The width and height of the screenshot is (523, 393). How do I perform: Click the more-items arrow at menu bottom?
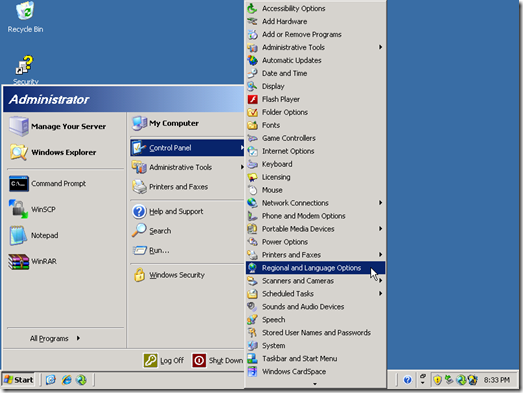coord(315,384)
